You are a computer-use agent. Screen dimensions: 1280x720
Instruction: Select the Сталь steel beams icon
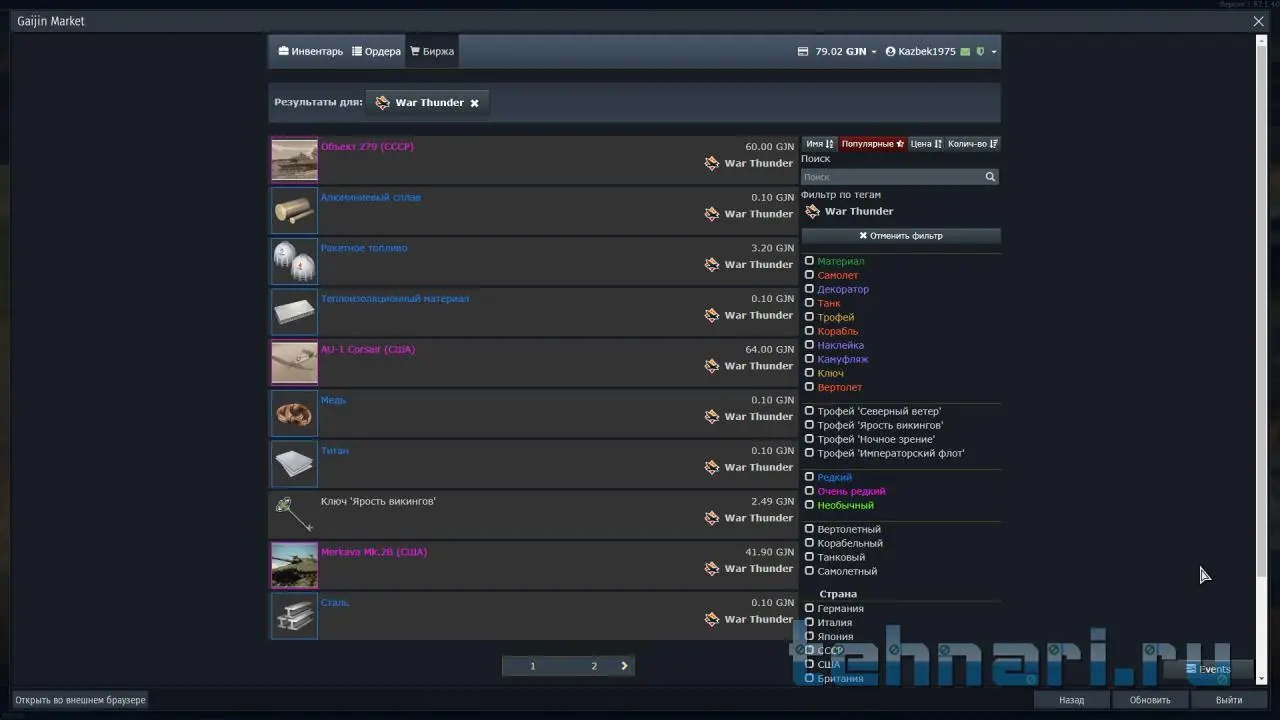click(294, 616)
